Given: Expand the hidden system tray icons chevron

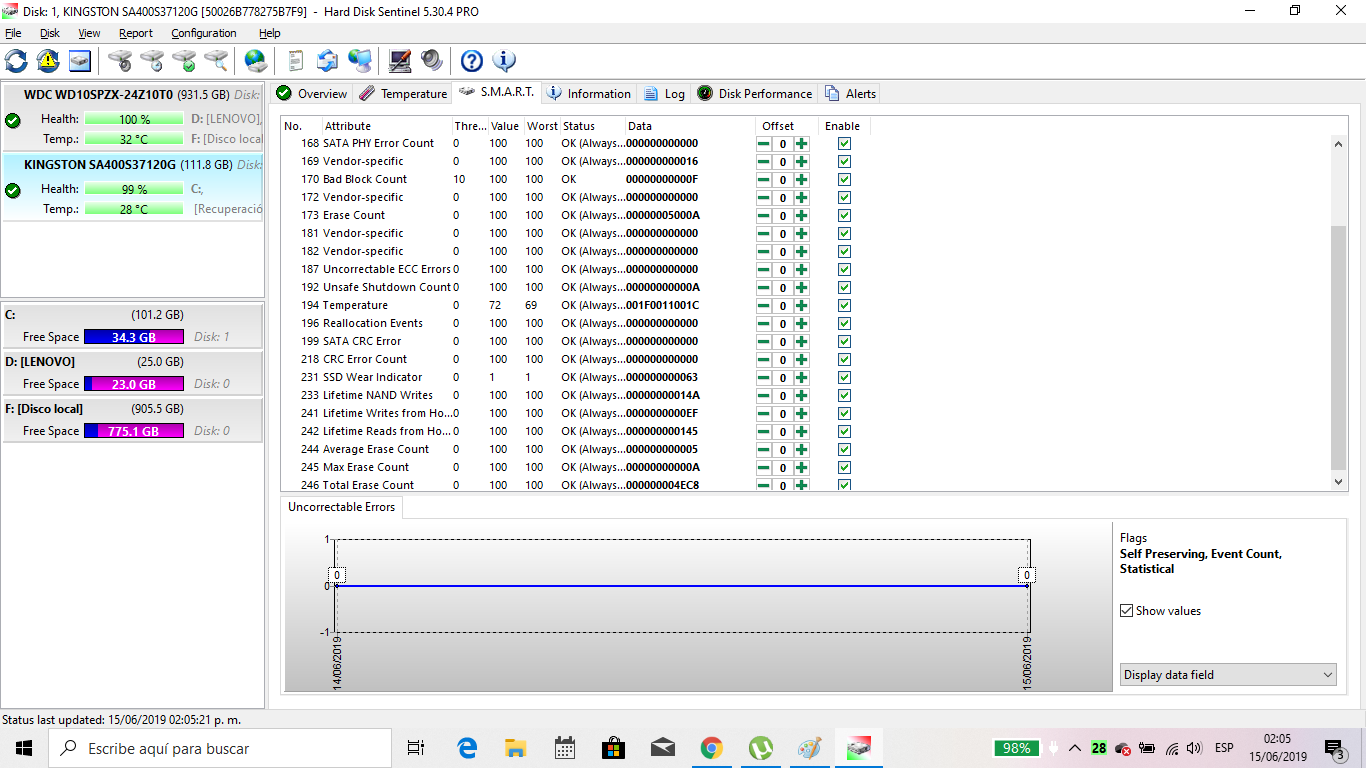Looking at the screenshot, I should click(1075, 748).
